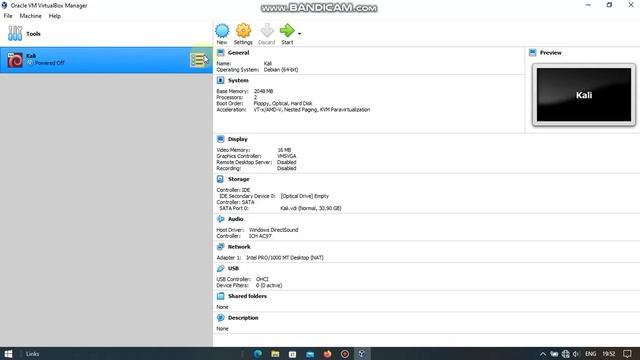Show hidden tray icons chevron

pos(542,354)
